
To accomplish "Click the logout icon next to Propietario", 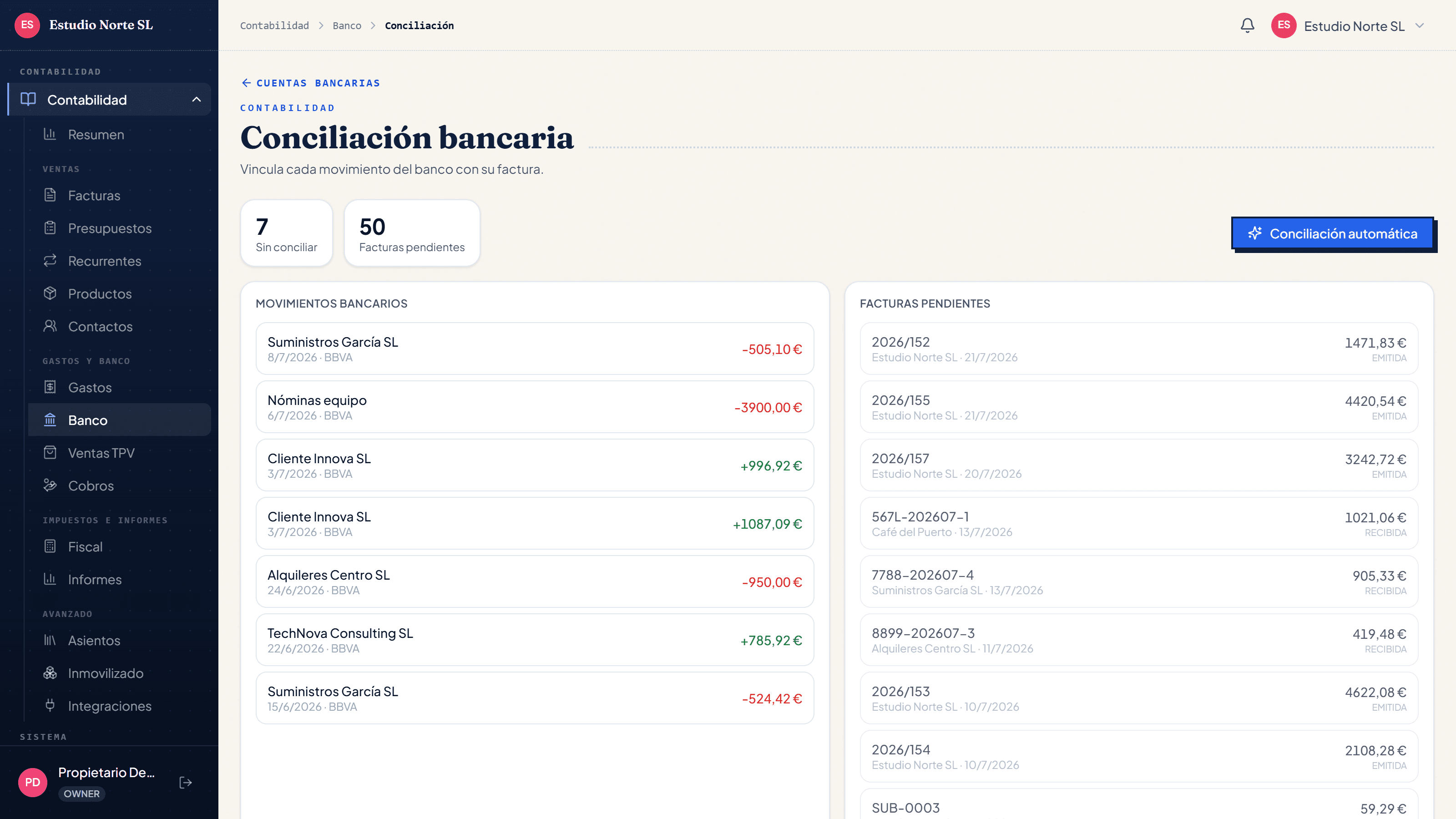I will [x=185, y=782].
